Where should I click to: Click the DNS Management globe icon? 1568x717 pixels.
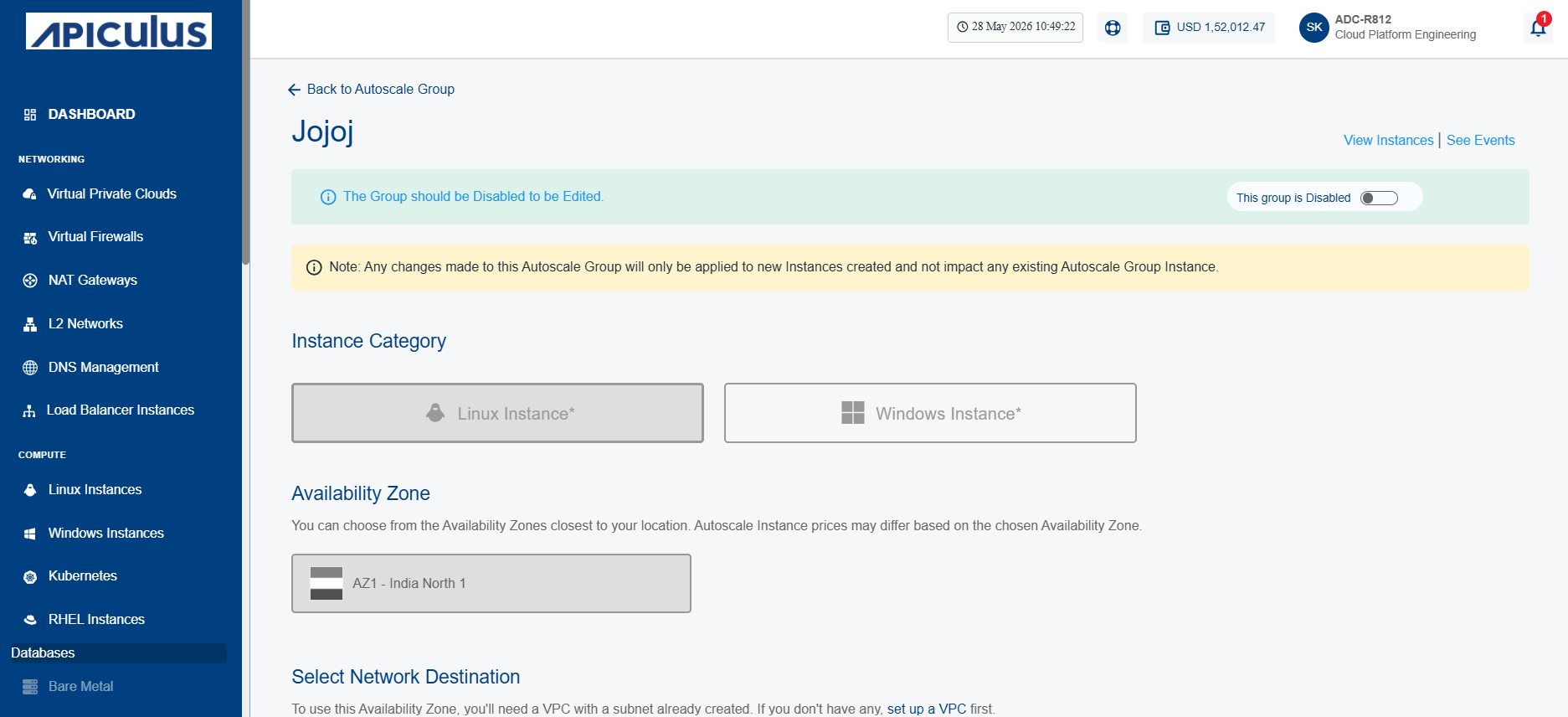tap(30, 368)
